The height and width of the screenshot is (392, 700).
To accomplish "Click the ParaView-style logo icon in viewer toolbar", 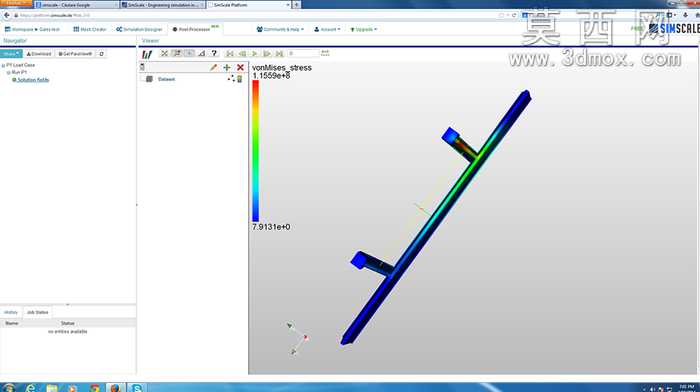I will (147, 54).
